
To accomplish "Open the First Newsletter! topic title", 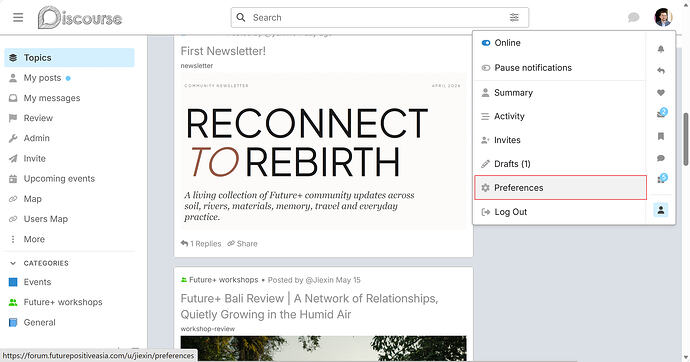I will pos(223,51).
